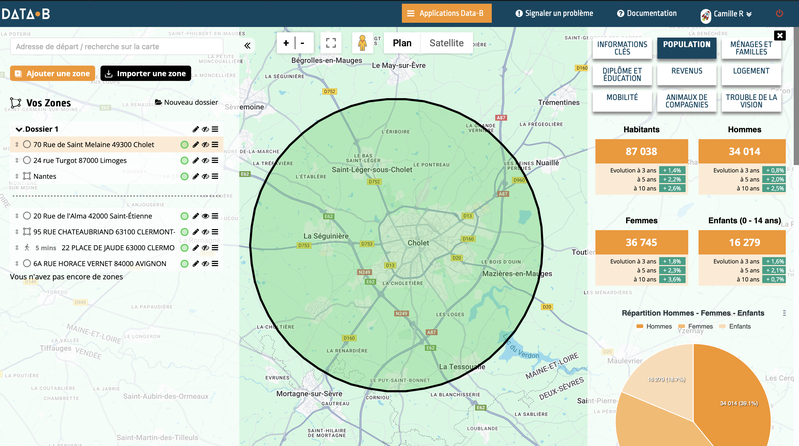799x446 pixels.
Task: Toggle visibility of Dossier 1 folder
Action: pyautogui.click(x=205, y=129)
